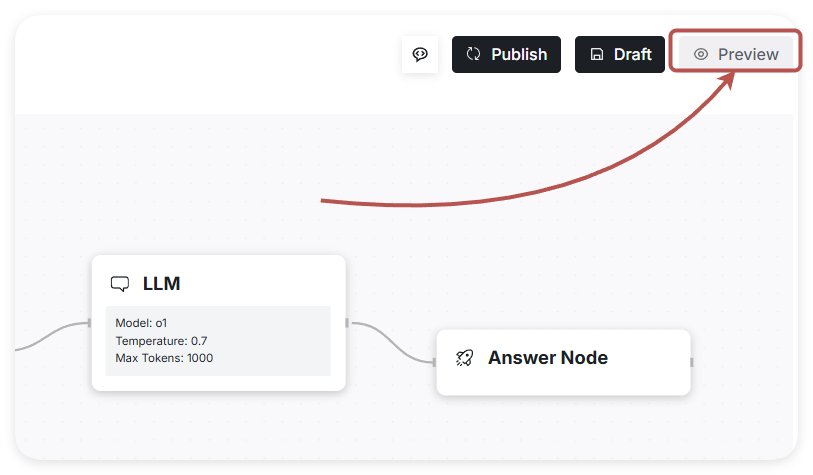Save the workflow as Draft
Screen dimensions: 813x475
(620, 54)
